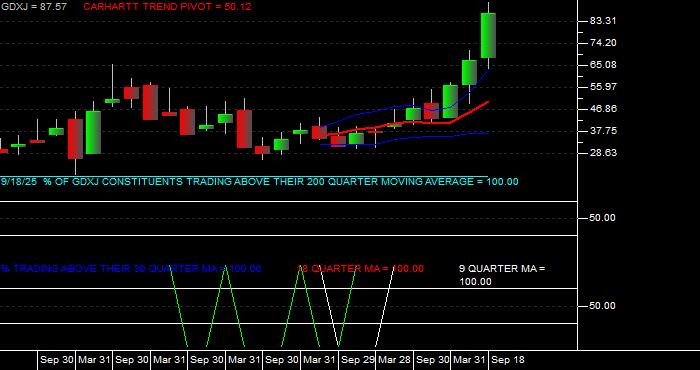Click the 83.31 price axis value
The height and width of the screenshot is (370, 700).
604,21
